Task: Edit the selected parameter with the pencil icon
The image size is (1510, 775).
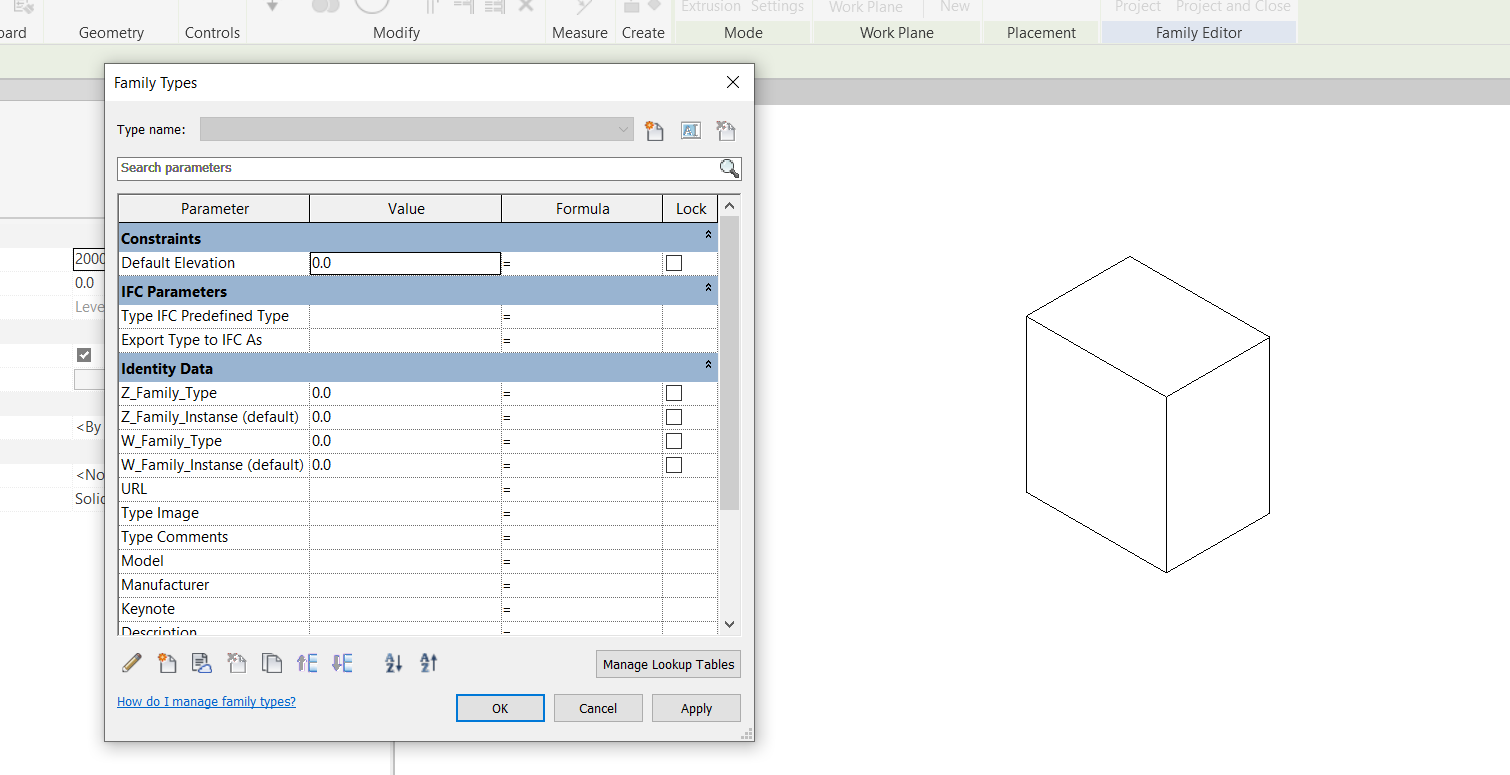Action: [x=131, y=663]
